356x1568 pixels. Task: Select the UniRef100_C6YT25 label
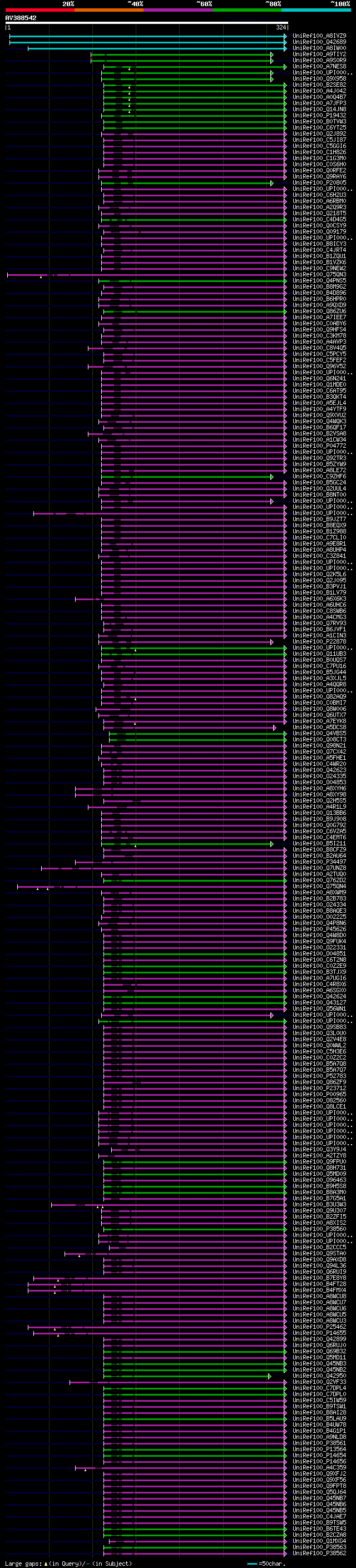(319, 127)
